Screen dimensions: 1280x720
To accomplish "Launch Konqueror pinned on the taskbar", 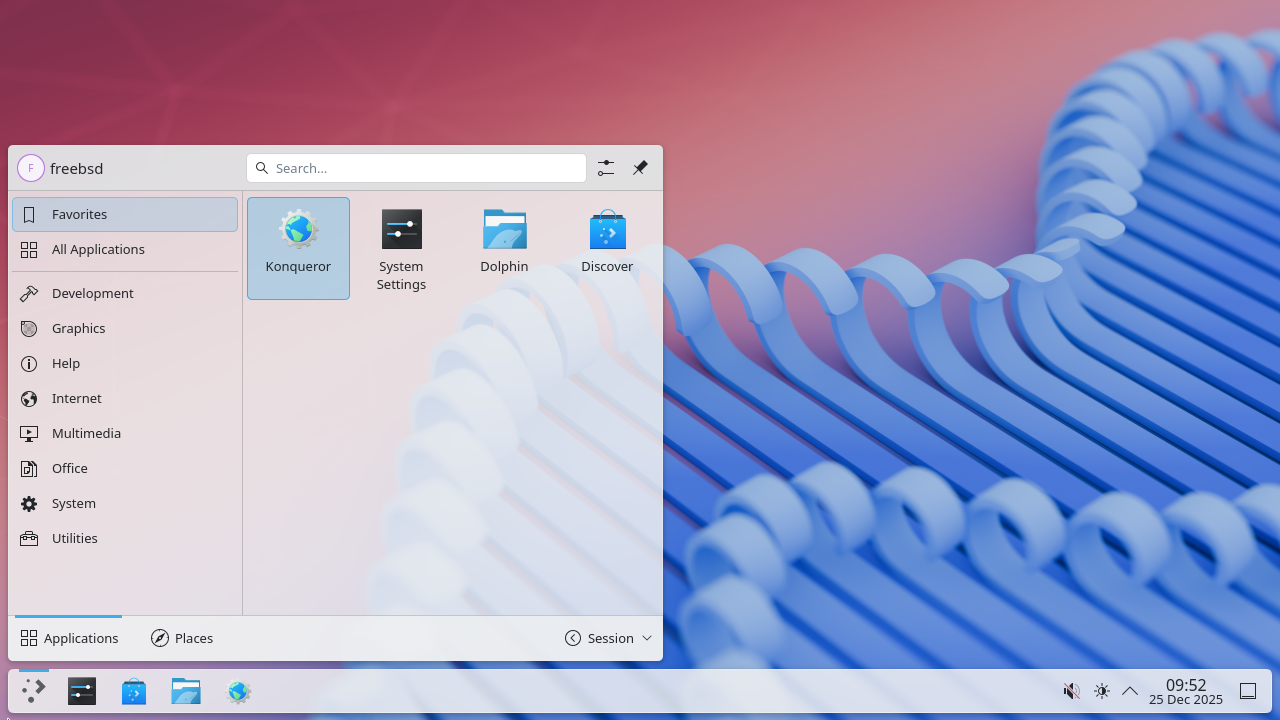I will (x=238, y=691).
